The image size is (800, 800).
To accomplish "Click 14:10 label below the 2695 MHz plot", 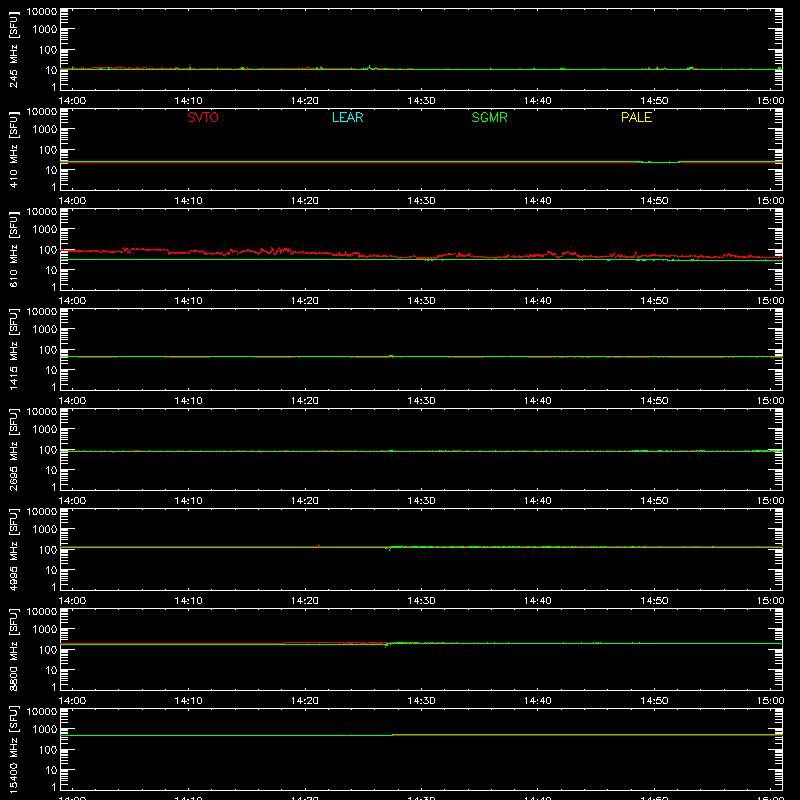I will click(x=188, y=501).
